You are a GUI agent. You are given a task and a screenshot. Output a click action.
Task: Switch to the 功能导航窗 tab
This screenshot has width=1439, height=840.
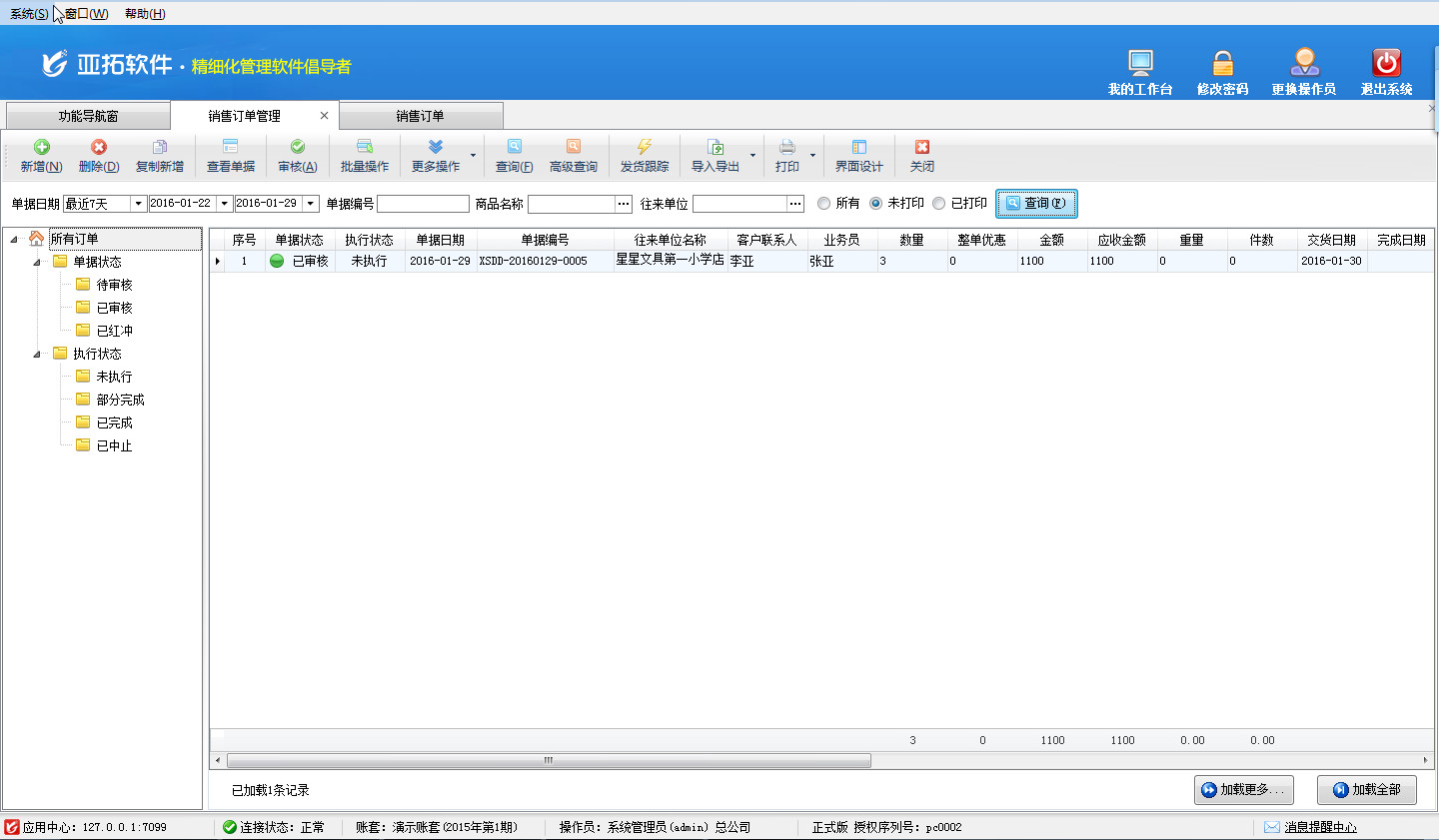(88, 116)
